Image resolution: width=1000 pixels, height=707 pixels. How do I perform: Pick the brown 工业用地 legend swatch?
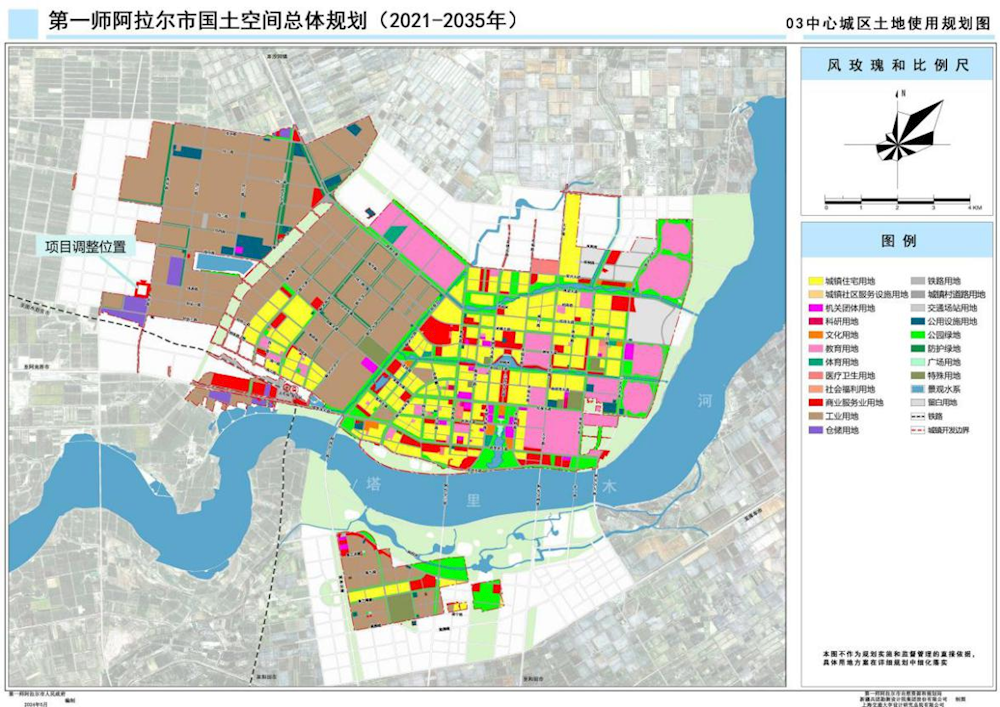(x=816, y=417)
